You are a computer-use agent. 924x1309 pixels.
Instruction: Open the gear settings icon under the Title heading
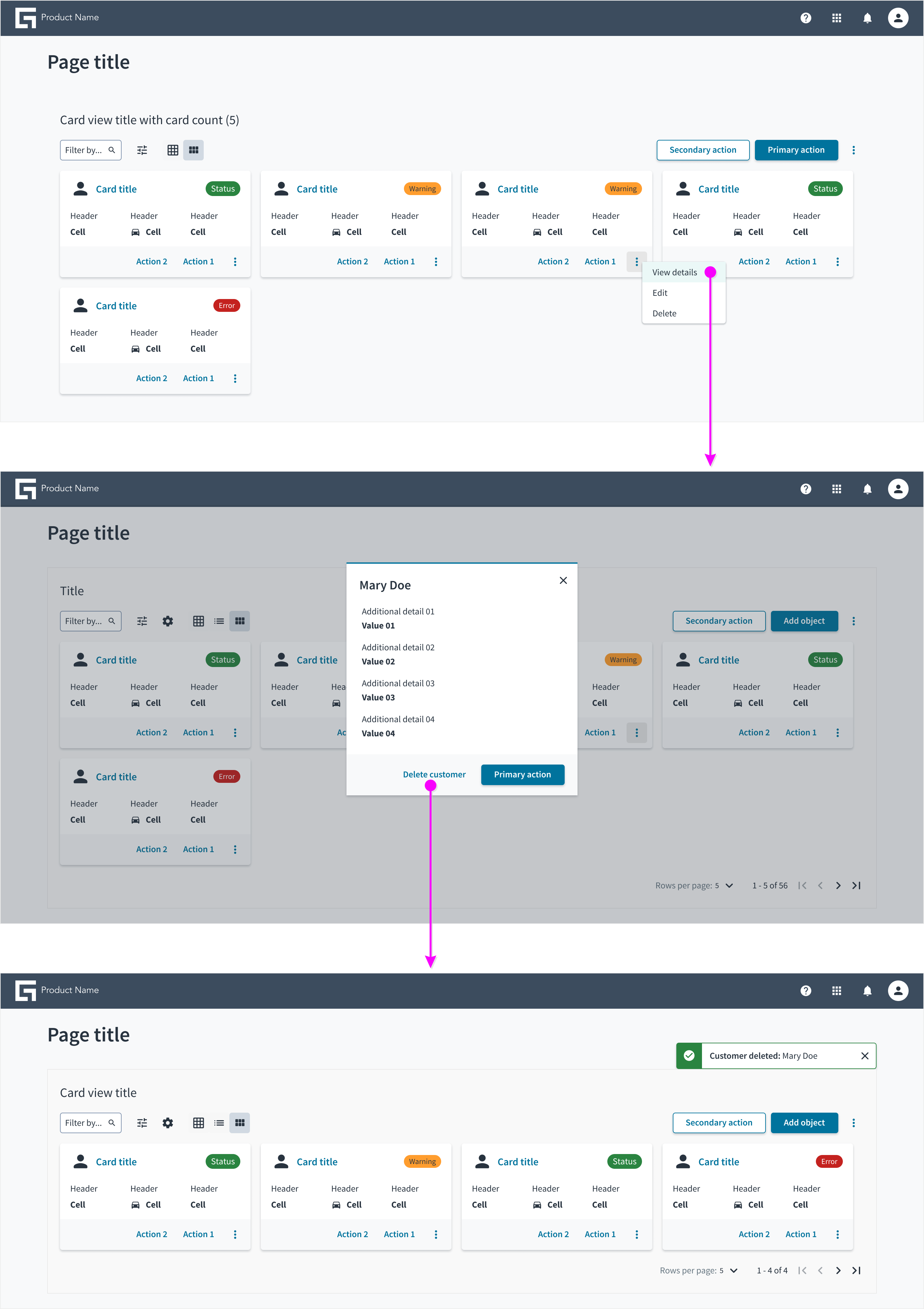click(x=167, y=621)
